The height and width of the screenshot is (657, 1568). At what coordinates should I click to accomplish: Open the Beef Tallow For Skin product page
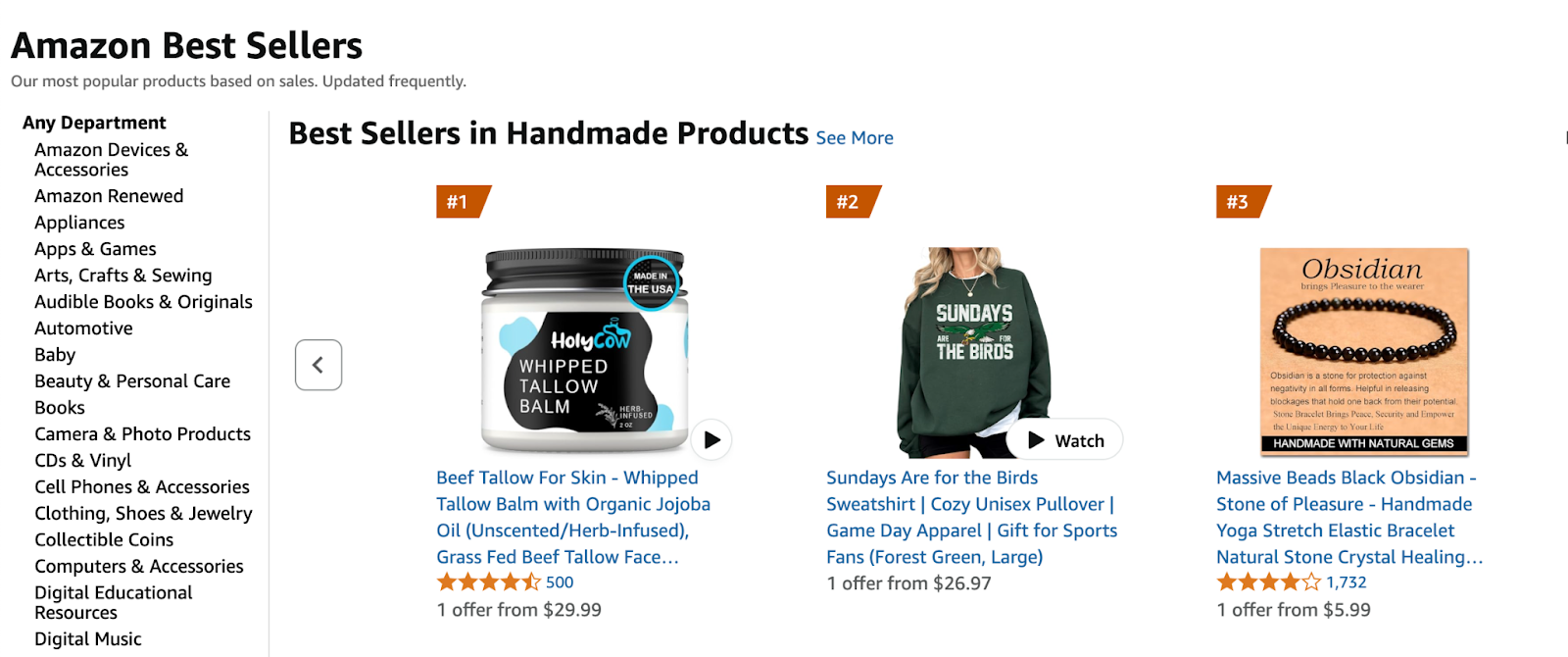click(573, 517)
